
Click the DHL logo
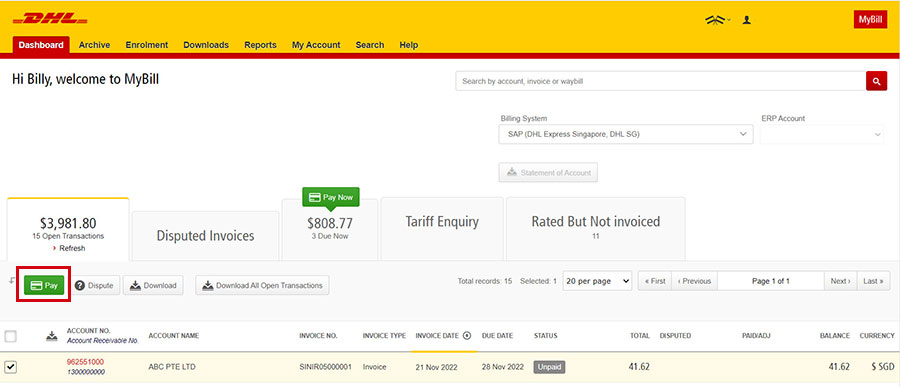50,19
